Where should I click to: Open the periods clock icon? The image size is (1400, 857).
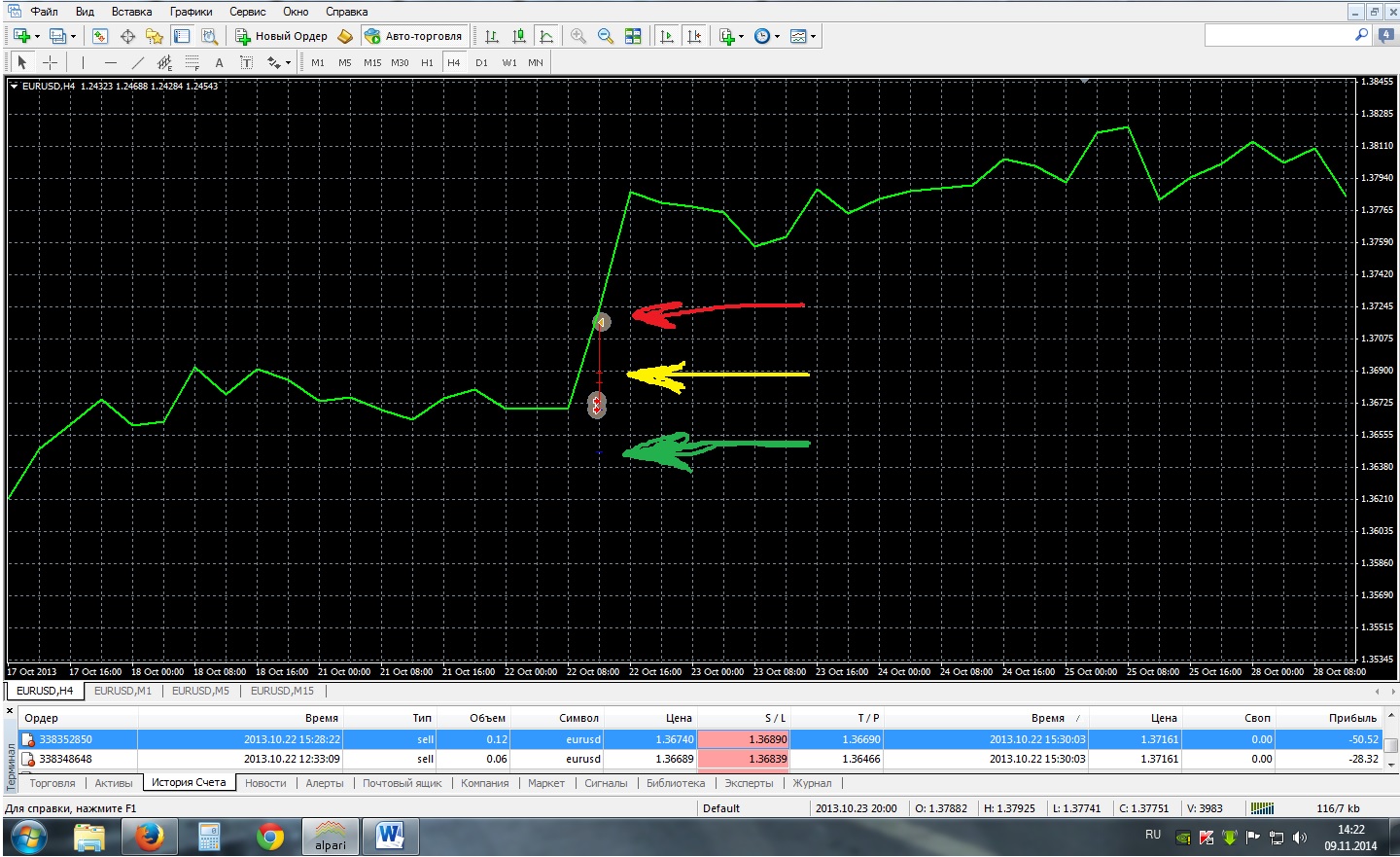pyautogui.click(x=762, y=36)
